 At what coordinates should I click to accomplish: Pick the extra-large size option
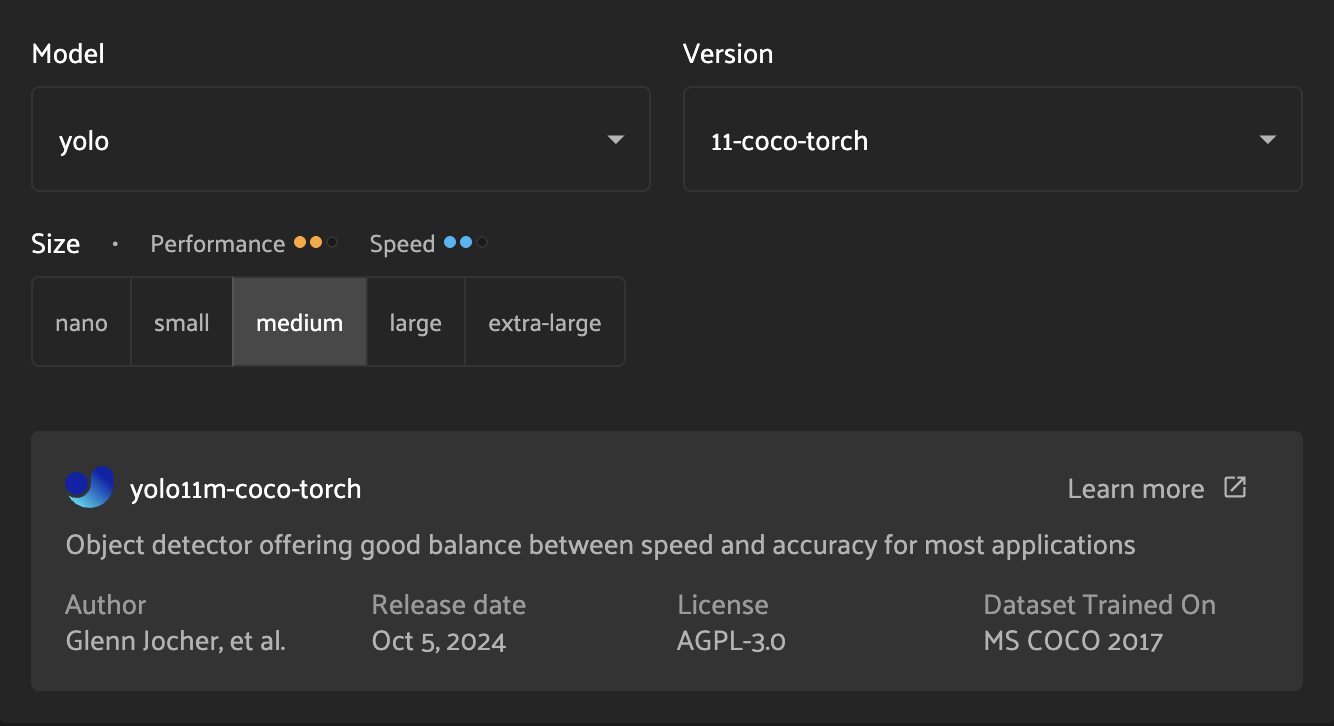coord(545,323)
